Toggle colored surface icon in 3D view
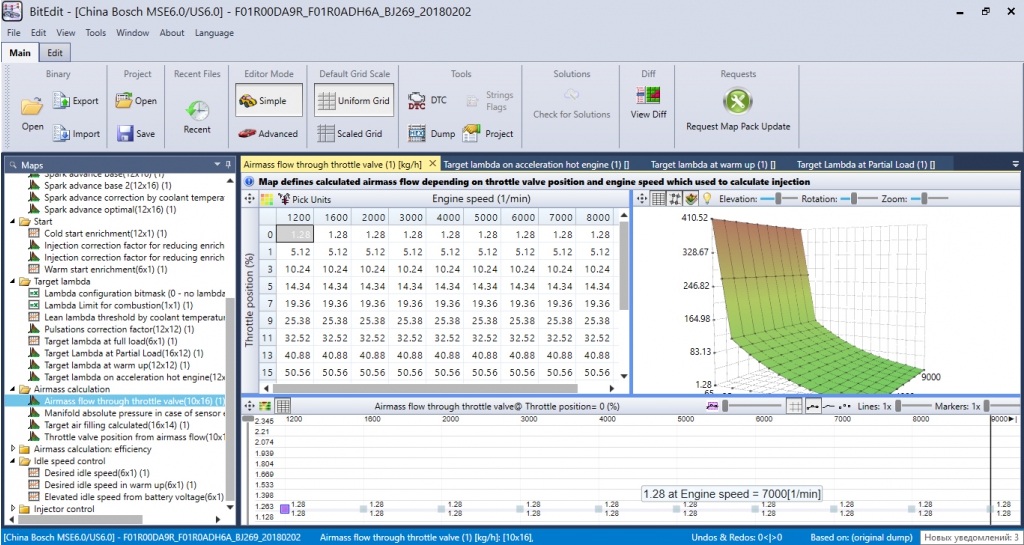 (x=690, y=198)
